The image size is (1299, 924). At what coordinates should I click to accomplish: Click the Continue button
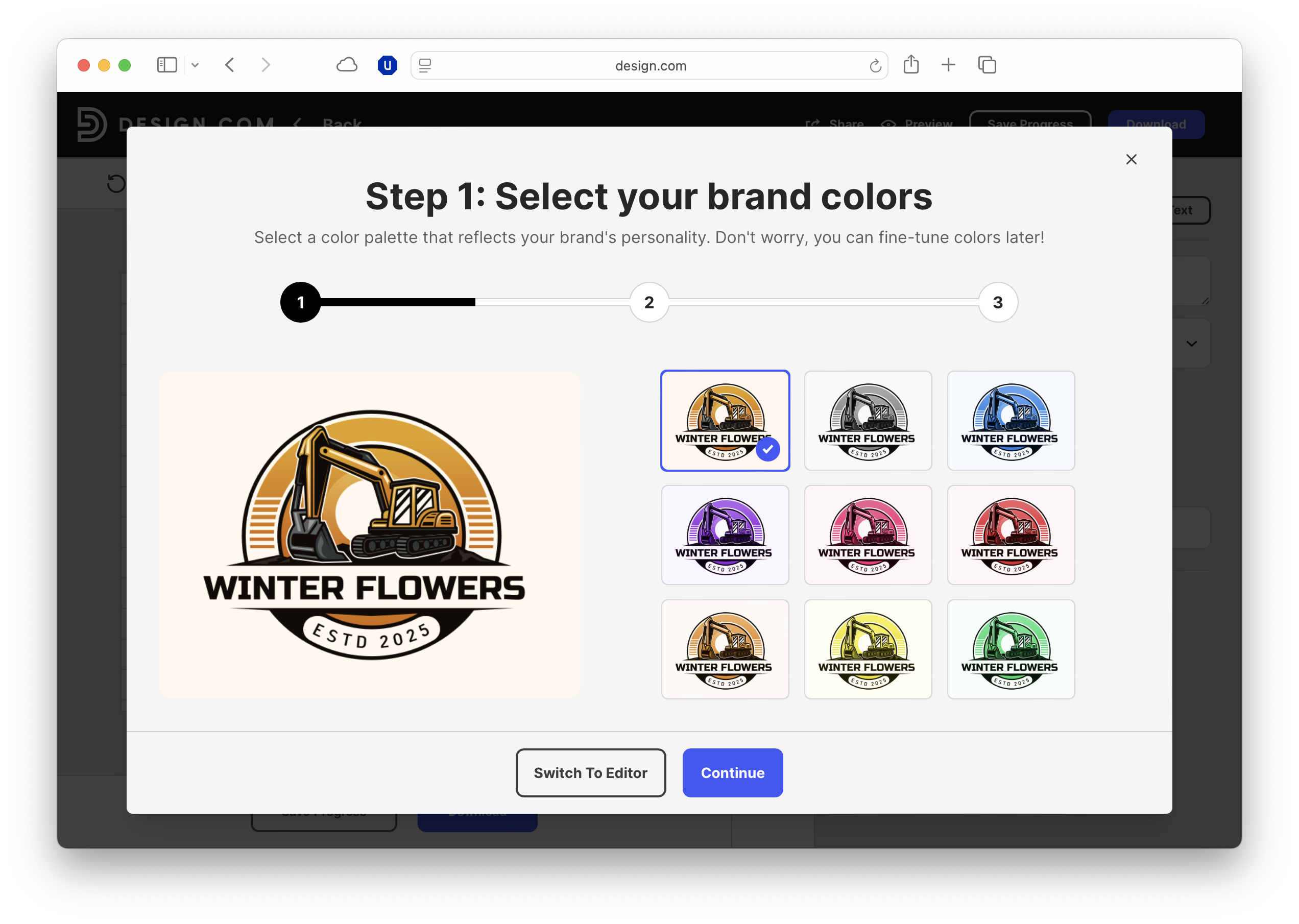[x=732, y=773]
